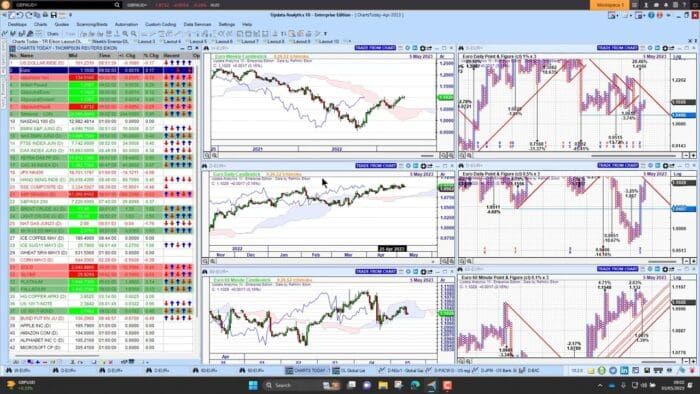The width and height of the screenshot is (700, 394).
Task: Switch to the Layout 10 tab
Action: (329, 41)
